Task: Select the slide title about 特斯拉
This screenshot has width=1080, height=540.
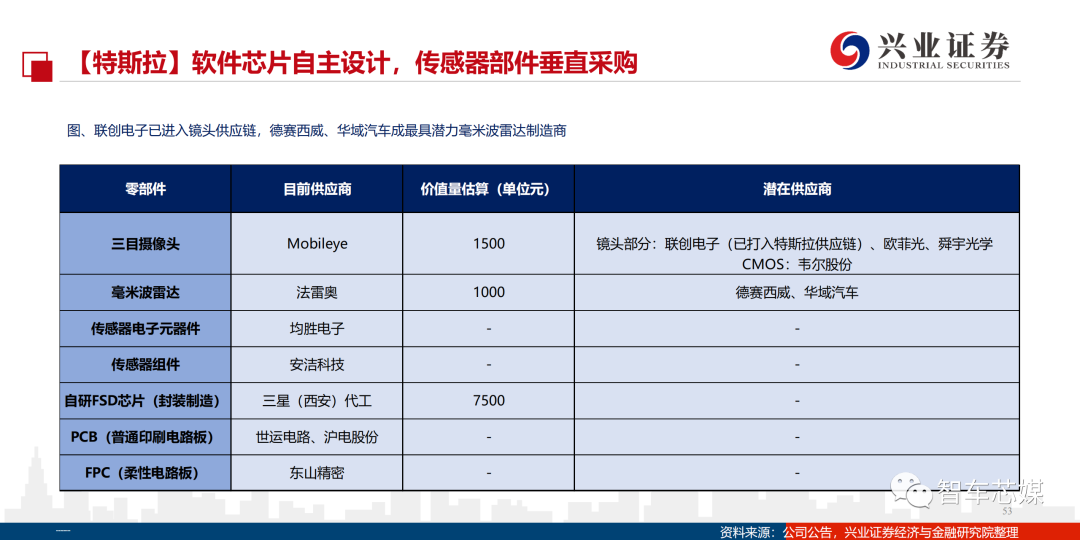Action: tap(353, 63)
